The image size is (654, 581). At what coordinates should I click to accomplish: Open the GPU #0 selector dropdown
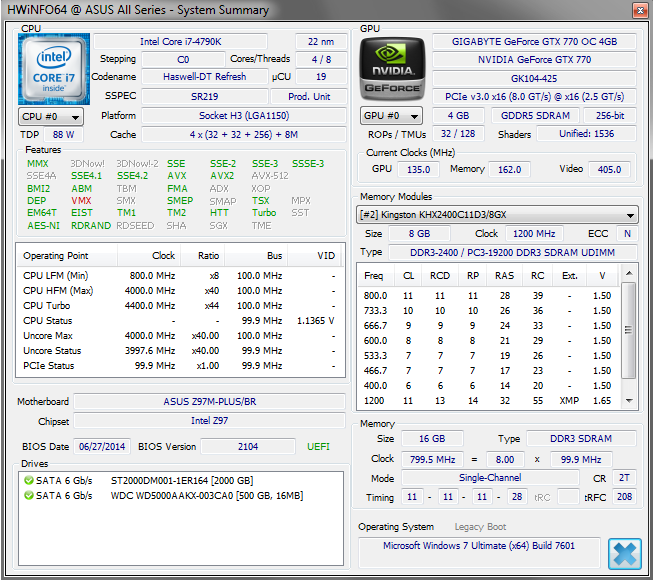coord(392,117)
